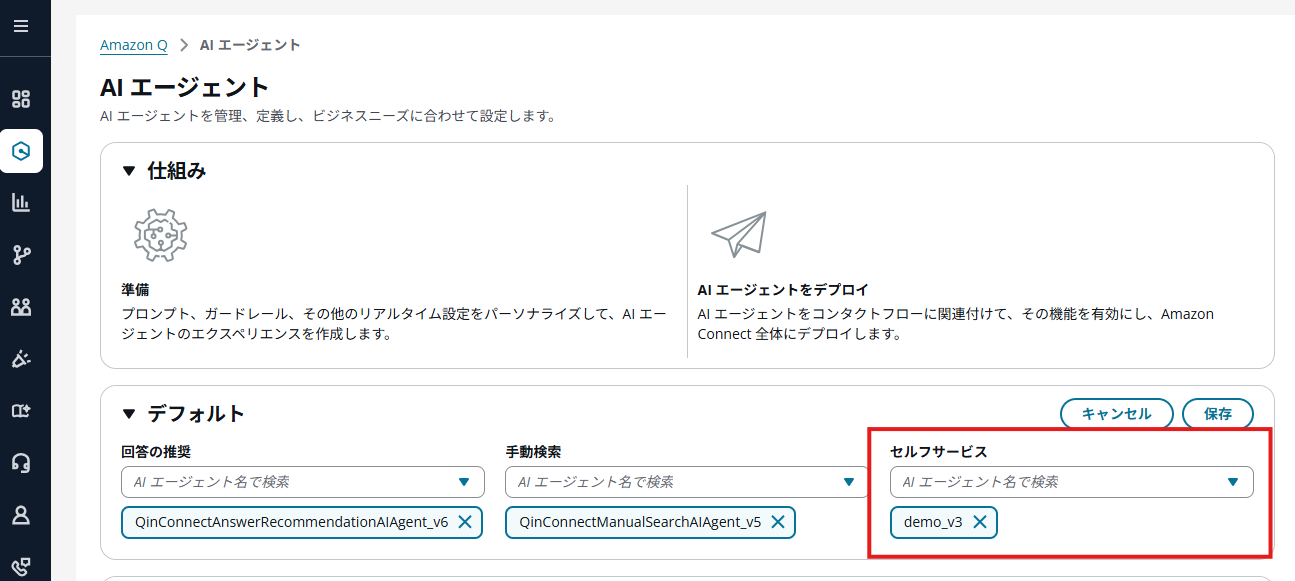
Task: Open the routing flow sidebar icon
Action: click(x=21, y=255)
